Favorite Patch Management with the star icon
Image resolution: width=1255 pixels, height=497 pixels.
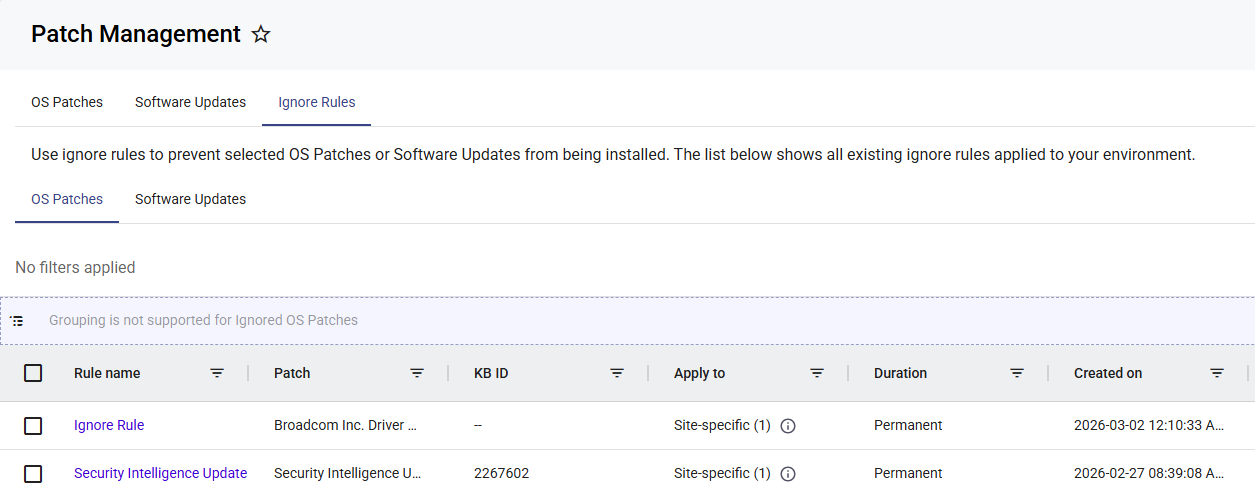coord(261,34)
